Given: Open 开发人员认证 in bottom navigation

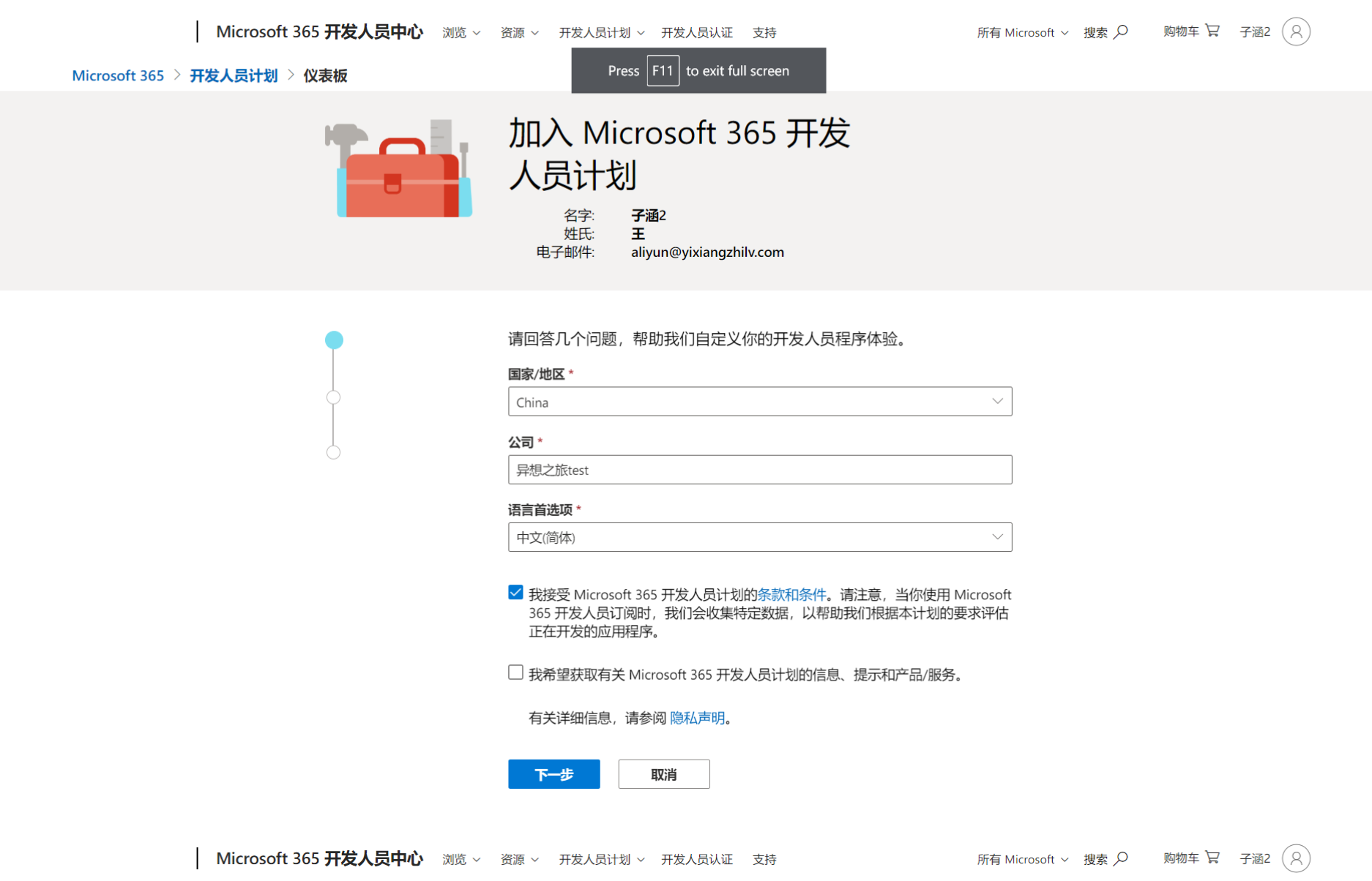Looking at the screenshot, I should pyautogui.click(x=697, y=860).
